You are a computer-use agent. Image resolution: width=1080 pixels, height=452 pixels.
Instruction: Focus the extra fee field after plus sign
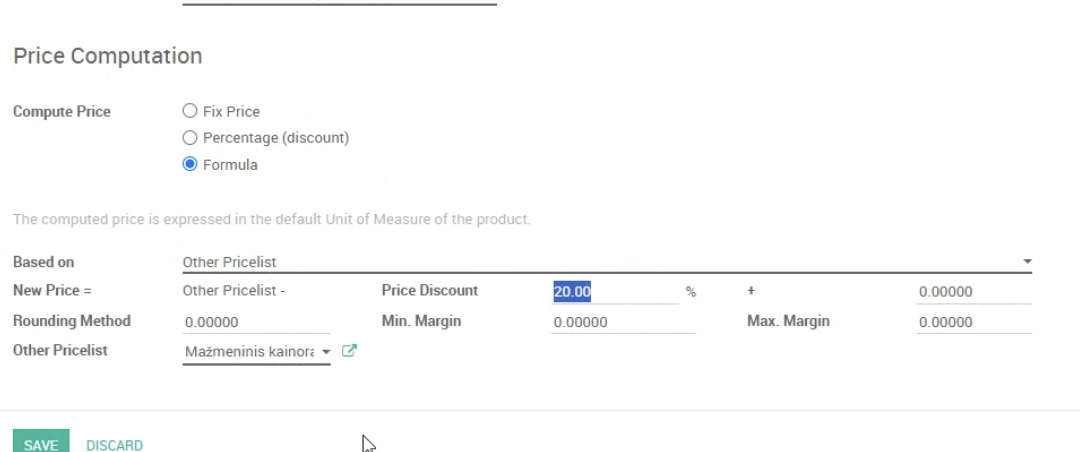pos(973,292)
